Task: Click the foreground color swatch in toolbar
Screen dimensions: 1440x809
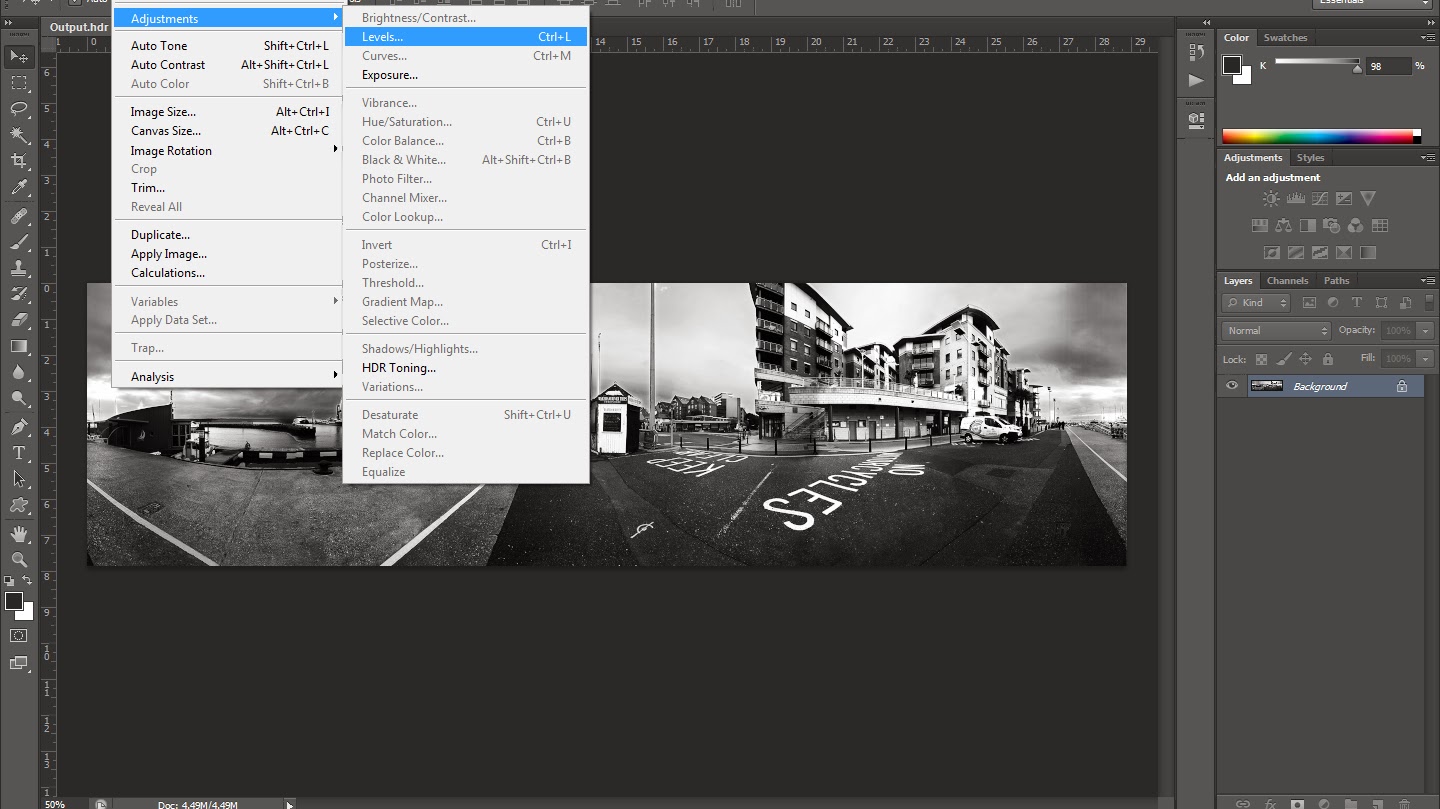Action: [x=14, y=601]
